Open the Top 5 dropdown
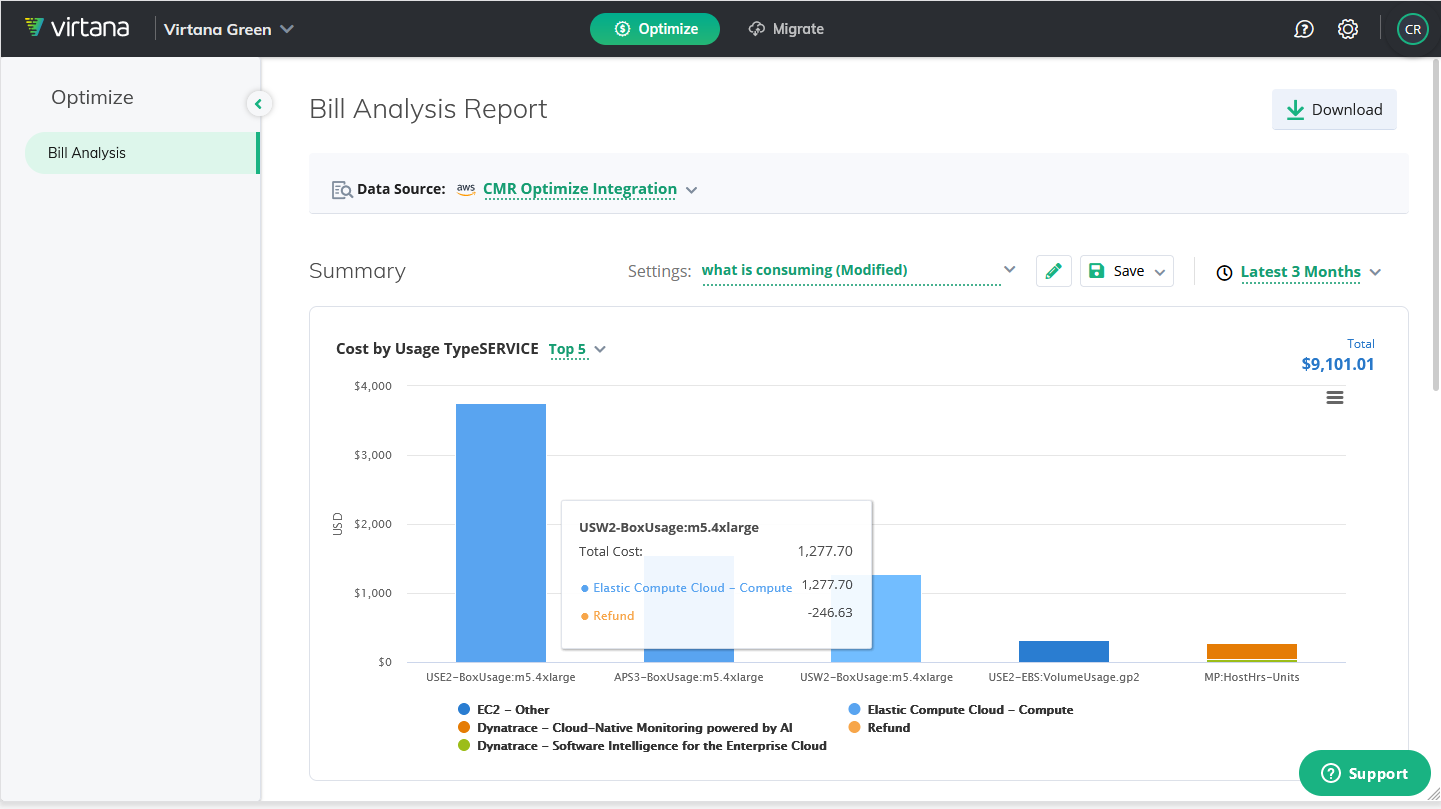Screen dimensions: 1441x809 577,349
